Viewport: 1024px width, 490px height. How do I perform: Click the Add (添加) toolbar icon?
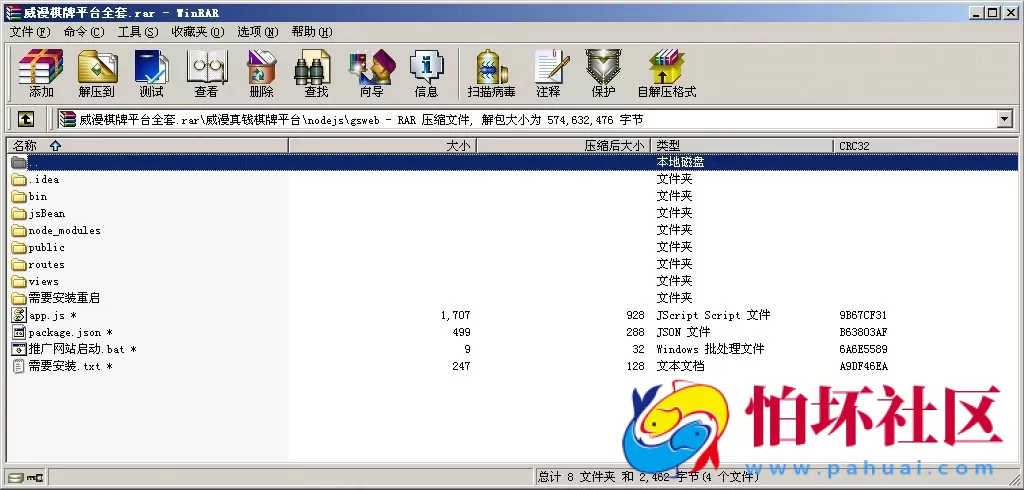(41, 73)
